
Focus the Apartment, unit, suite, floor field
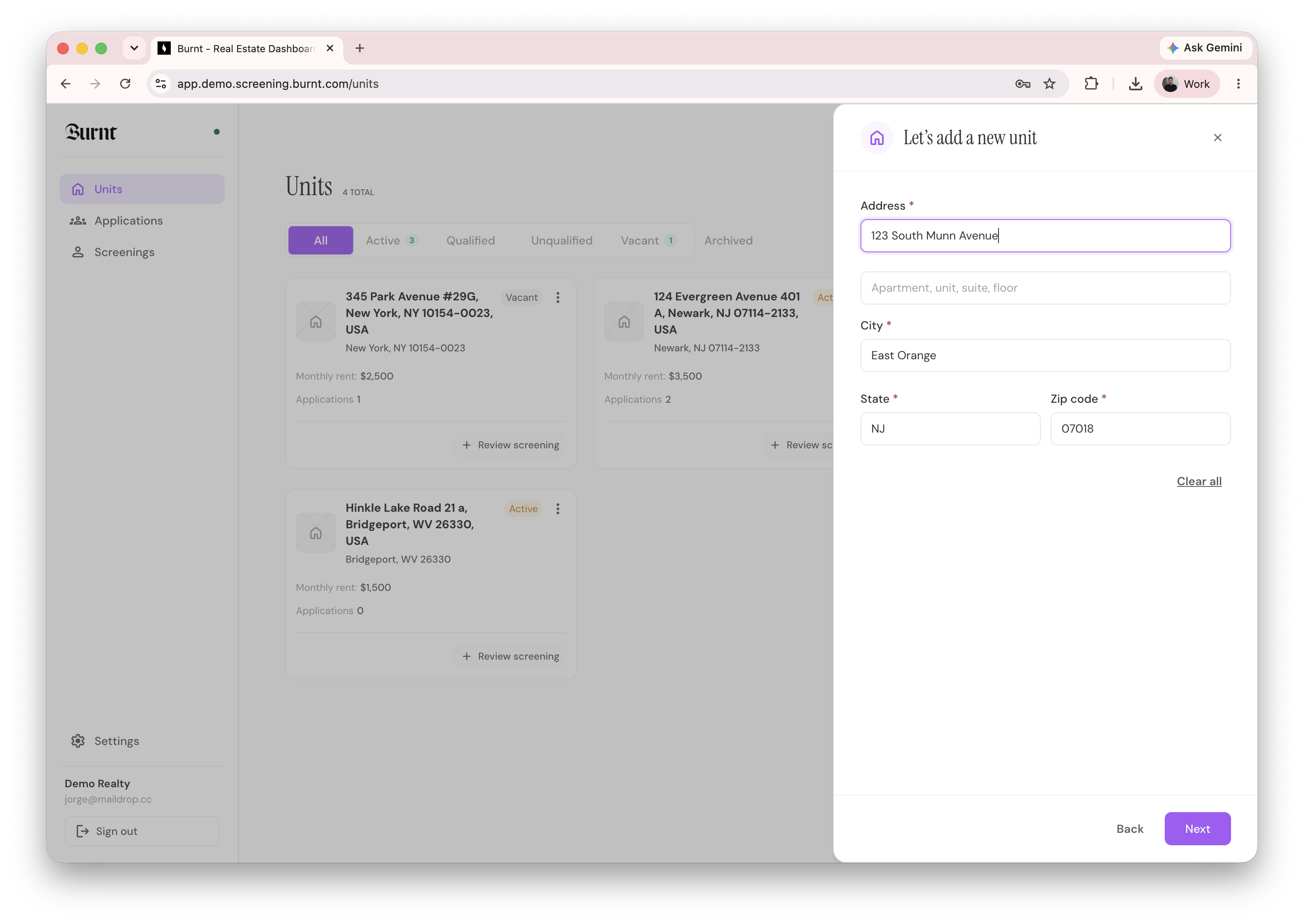click(1046, 288)
